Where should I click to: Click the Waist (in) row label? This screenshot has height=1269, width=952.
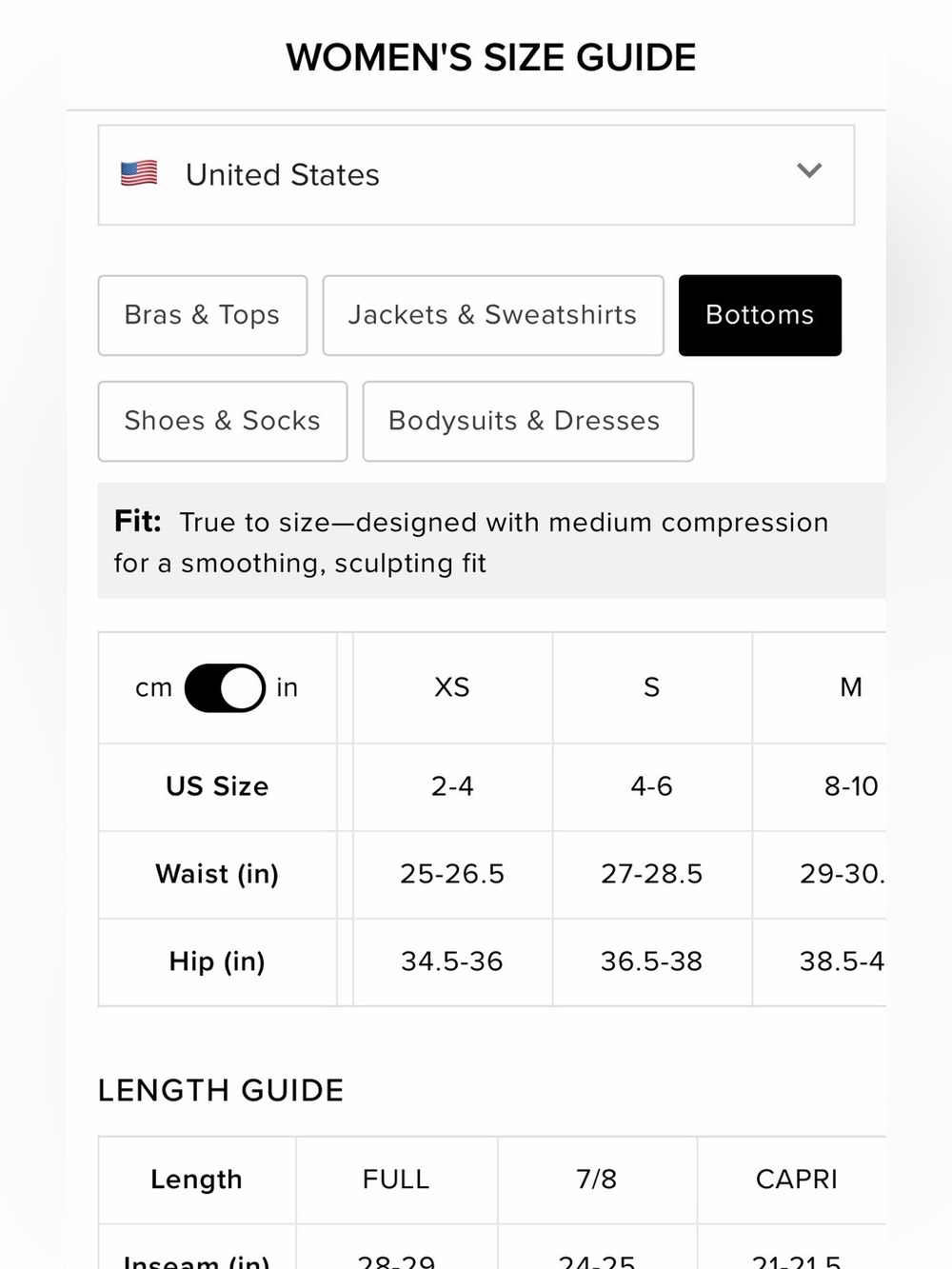[x=217, y=874]
